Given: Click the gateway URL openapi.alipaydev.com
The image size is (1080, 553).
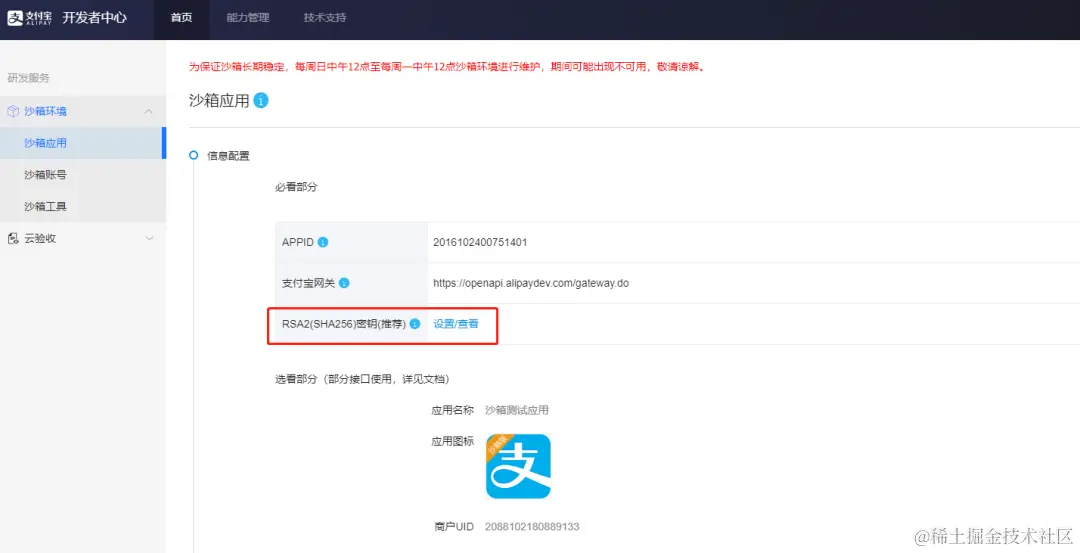Looking at the screenshot, I should [531, 283].
